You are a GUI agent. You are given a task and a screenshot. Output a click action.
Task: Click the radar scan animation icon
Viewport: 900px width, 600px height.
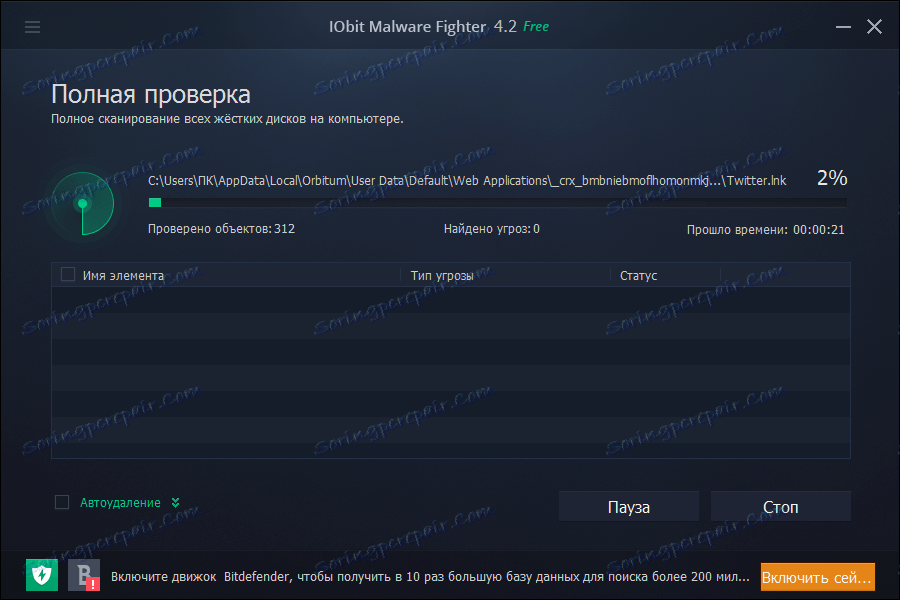pyautogui.click(x=83, y=204)
